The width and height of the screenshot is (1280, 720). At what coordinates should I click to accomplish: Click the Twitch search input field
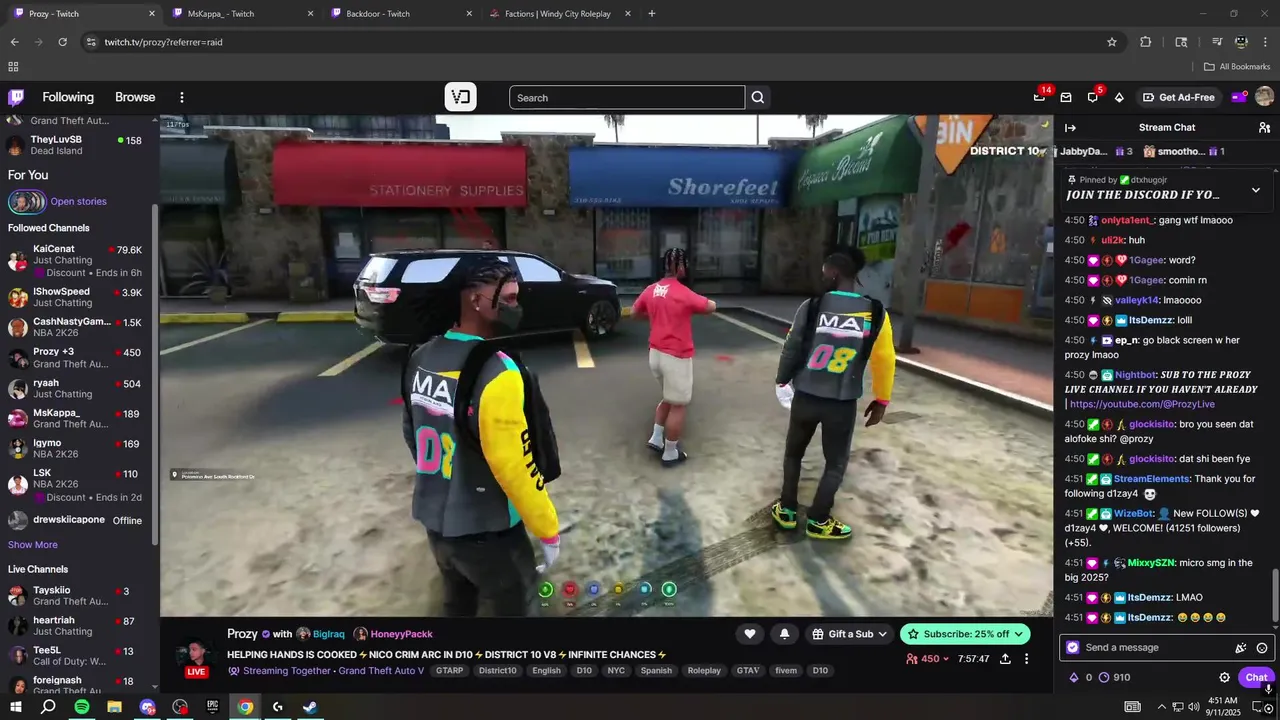[x=627, y=97]
